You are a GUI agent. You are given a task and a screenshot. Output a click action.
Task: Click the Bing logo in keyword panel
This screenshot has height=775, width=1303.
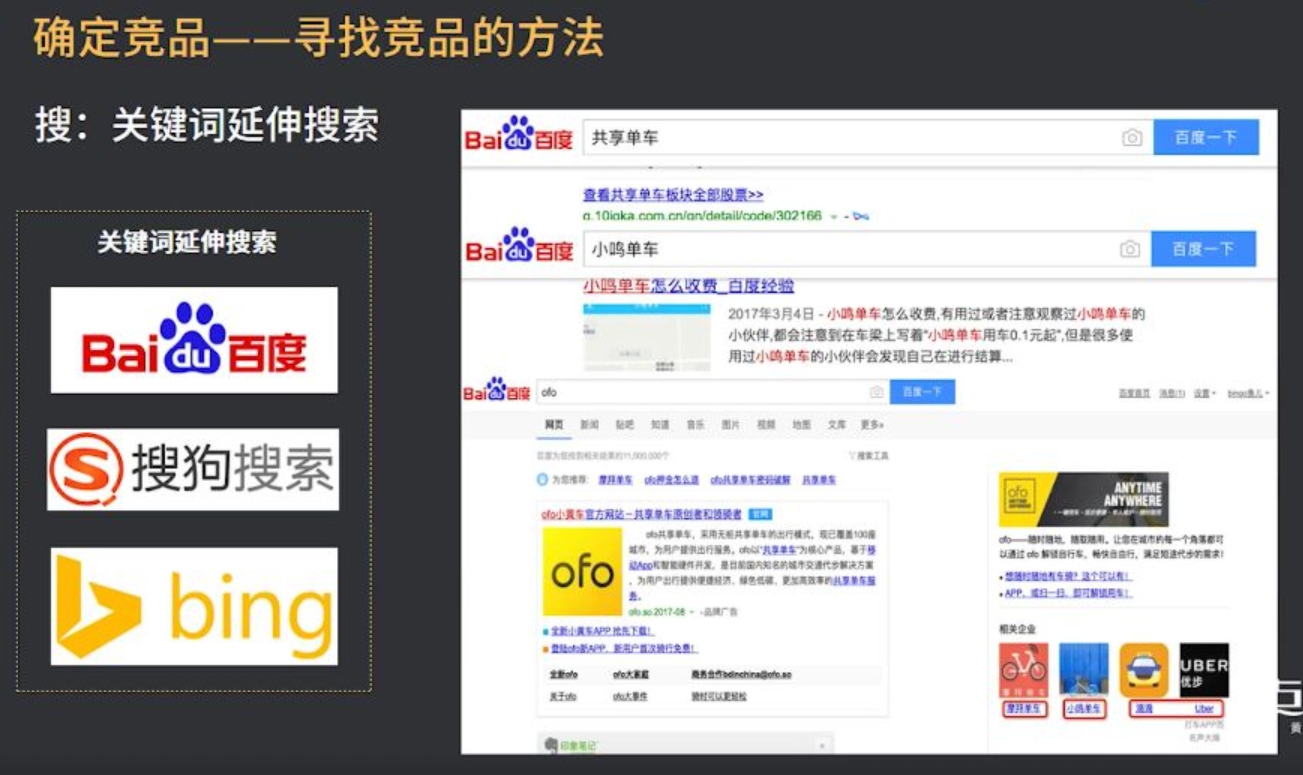tap(194, 606)
